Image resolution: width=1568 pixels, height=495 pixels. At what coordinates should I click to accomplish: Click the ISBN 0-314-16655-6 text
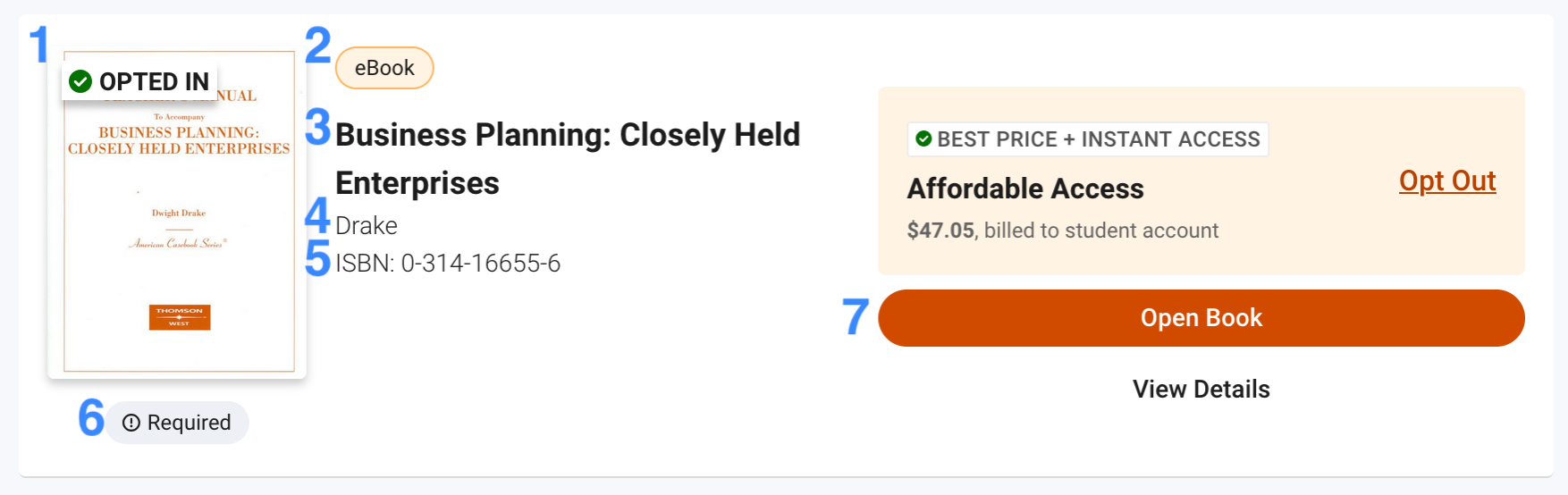click(448, 264)
